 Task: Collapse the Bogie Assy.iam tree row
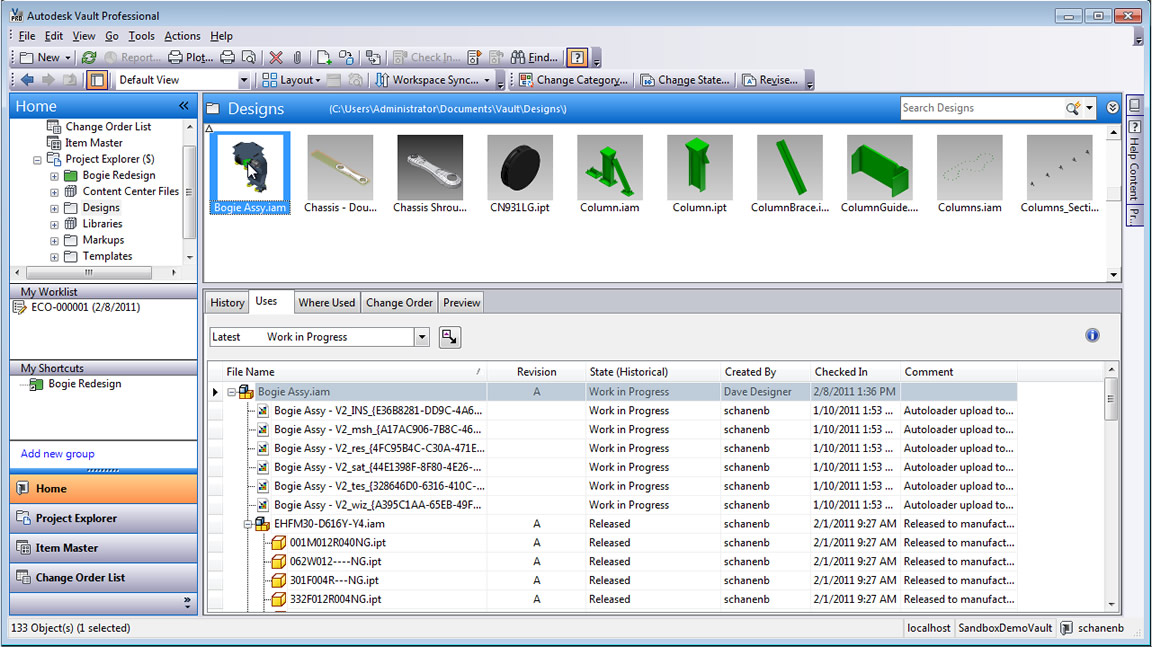231,392
